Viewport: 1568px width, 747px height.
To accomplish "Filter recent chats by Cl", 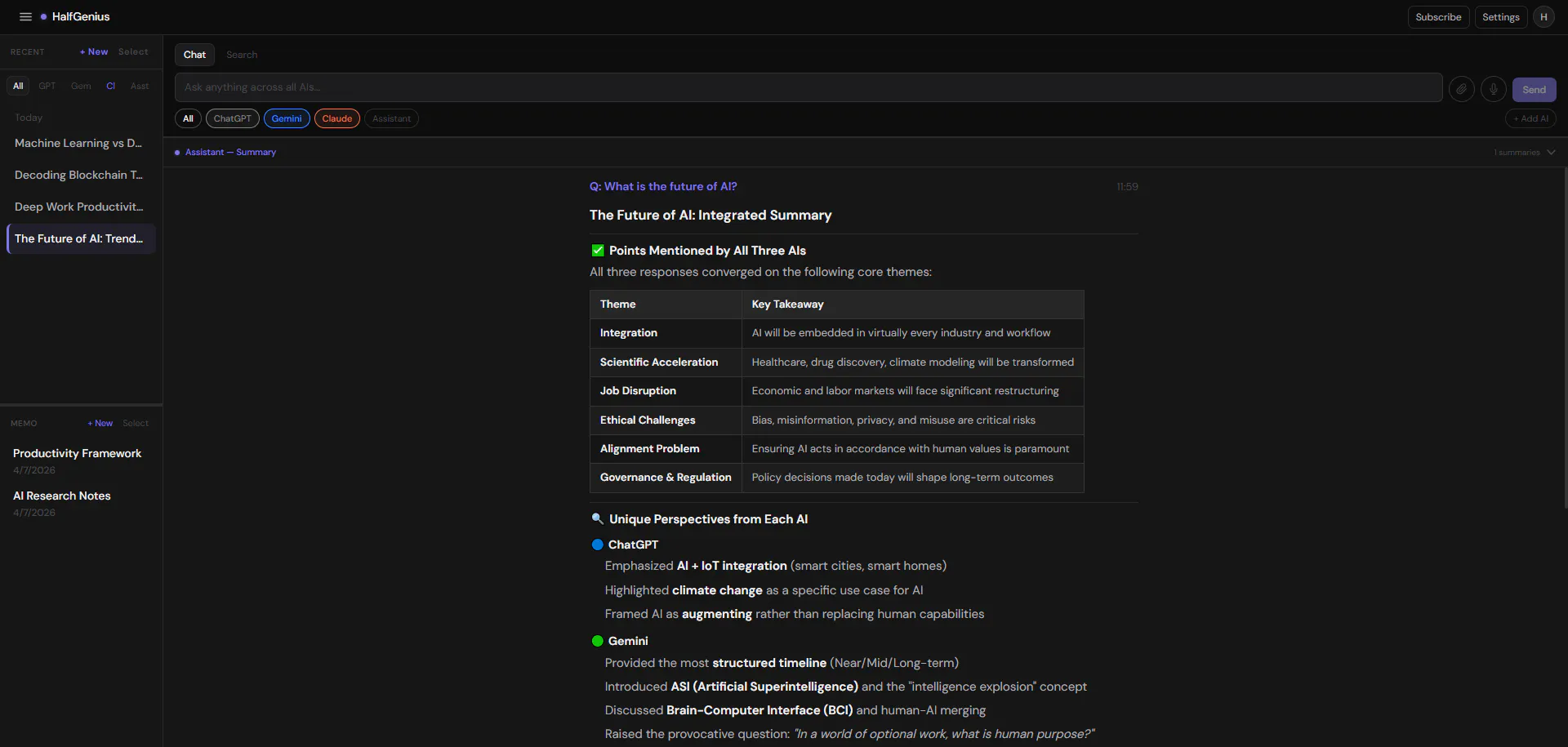I will [x=111, y=86].
